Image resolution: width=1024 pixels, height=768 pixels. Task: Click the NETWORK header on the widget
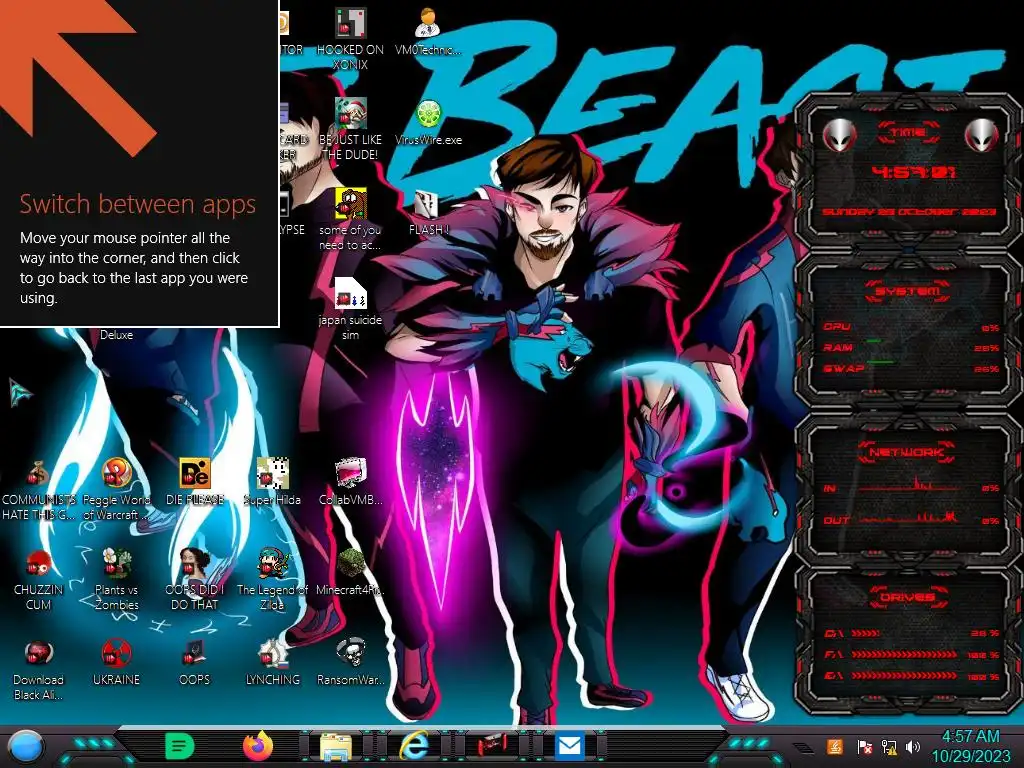(x=907, y=452)
